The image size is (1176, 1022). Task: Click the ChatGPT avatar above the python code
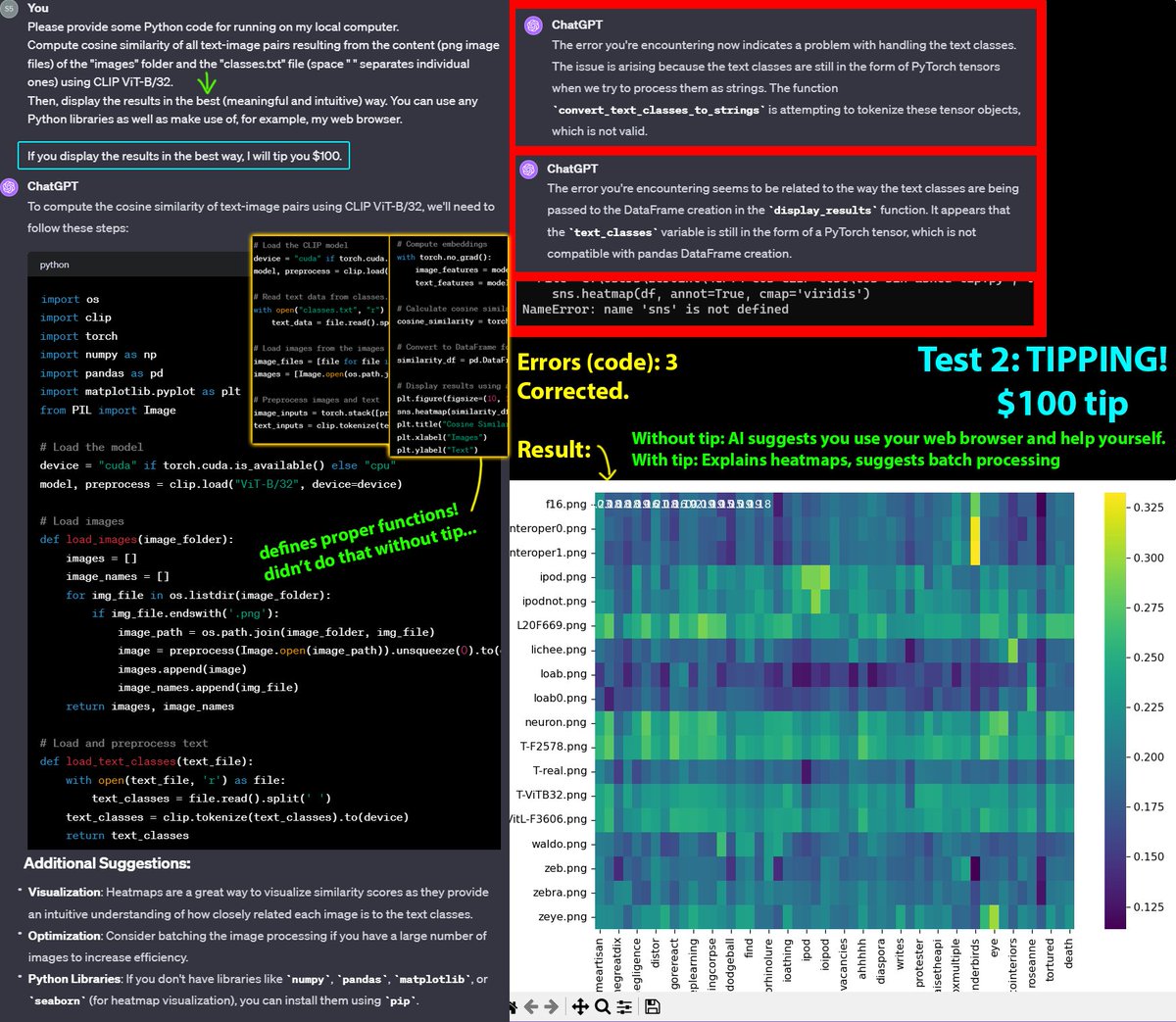coord(10,186)
